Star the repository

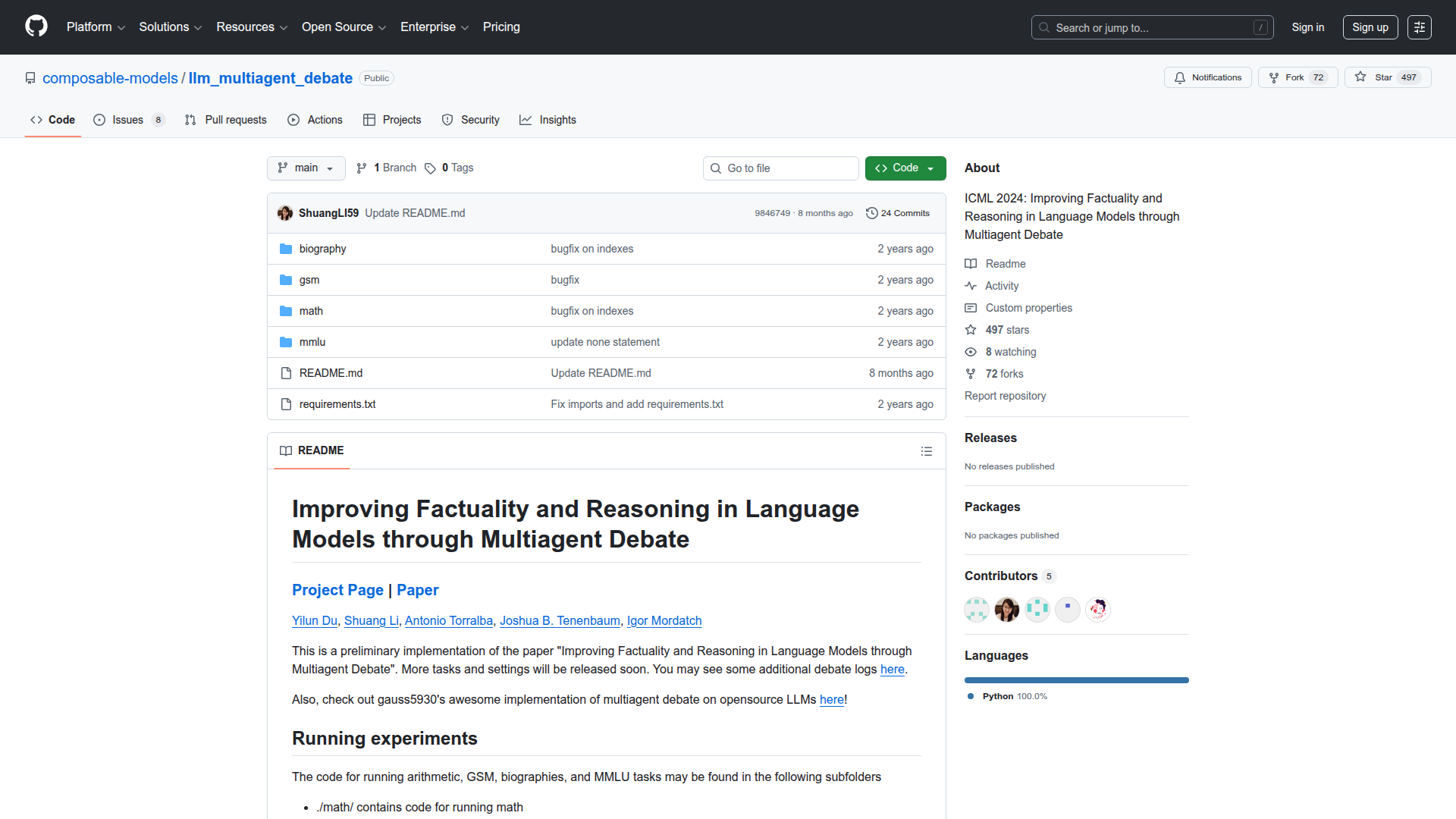coord(1375,77)
